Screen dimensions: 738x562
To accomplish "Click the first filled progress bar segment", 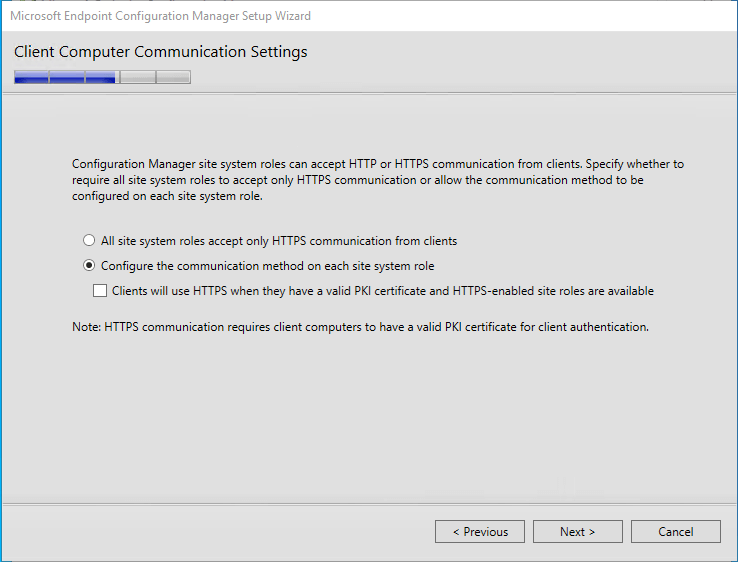I will (x=31, y=77).
